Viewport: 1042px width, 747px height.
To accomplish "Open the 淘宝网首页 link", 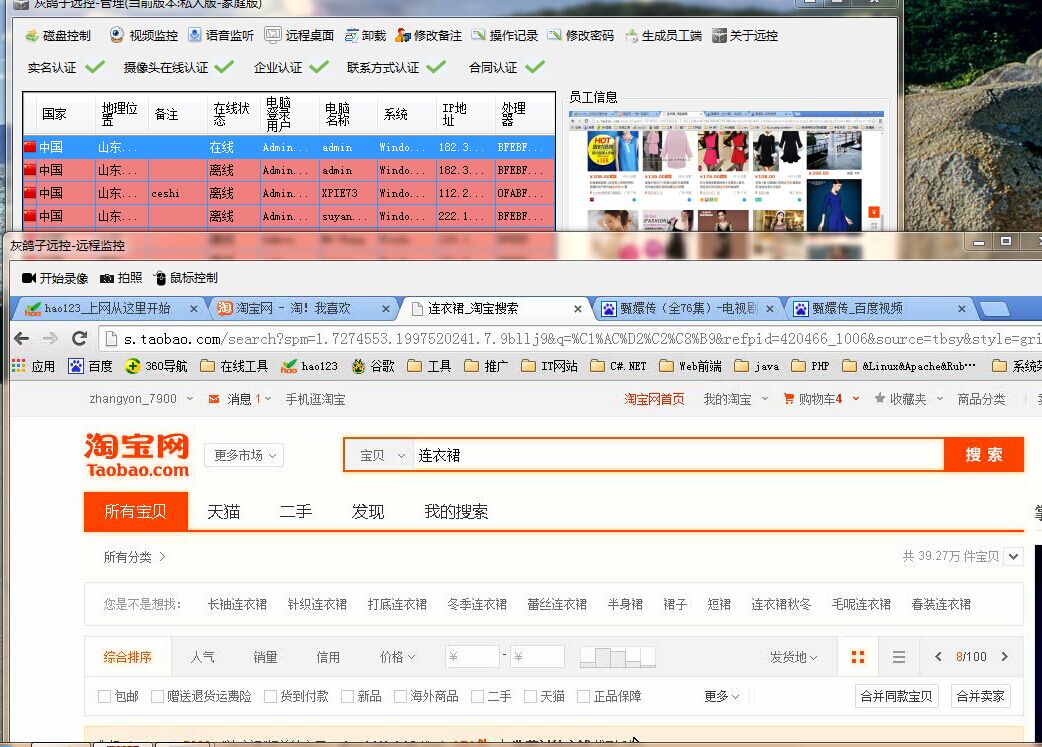I will (x=654, y=399).
